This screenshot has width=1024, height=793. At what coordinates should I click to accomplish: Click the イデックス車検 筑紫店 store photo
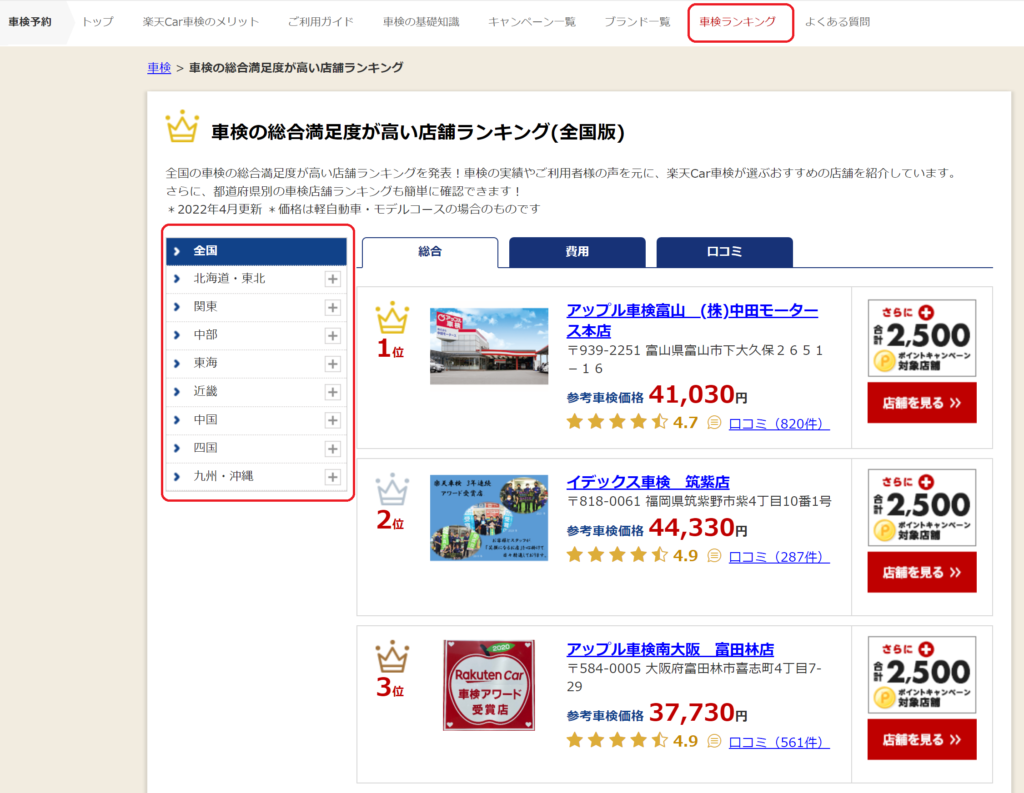click(489, 517)
